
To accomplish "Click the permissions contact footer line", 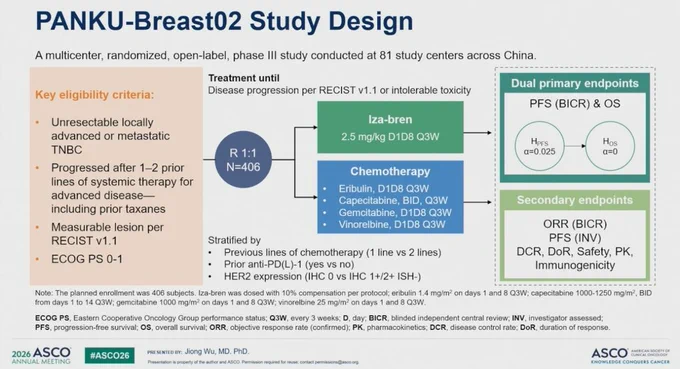I will pos(253,362).
